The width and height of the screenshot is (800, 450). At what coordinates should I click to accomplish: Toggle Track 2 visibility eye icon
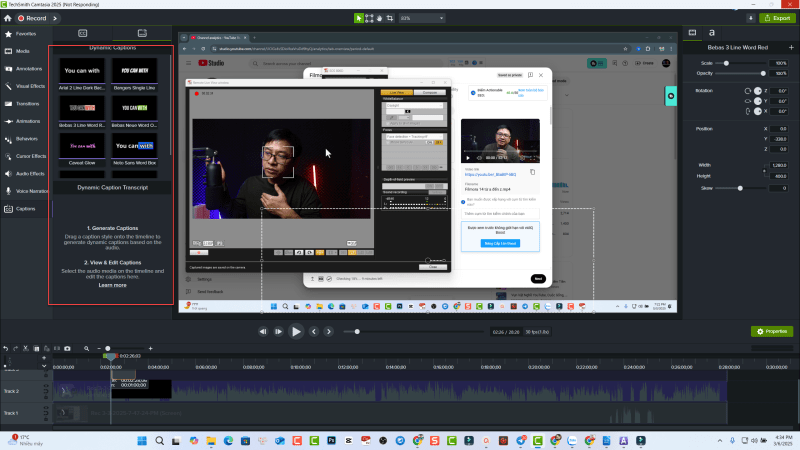click(x=45, y=384)
